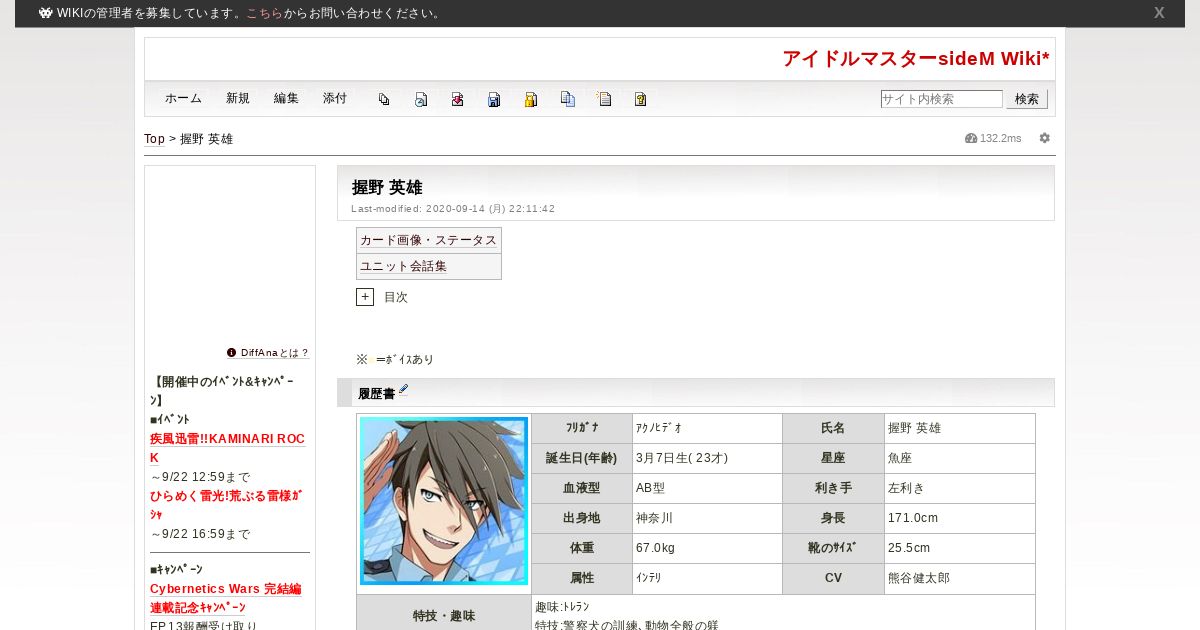Viewport: 1200px width, 630px height.
Task: Dismiss the top banner with X
Action: pyautogui.click(x=1159, y=13)
